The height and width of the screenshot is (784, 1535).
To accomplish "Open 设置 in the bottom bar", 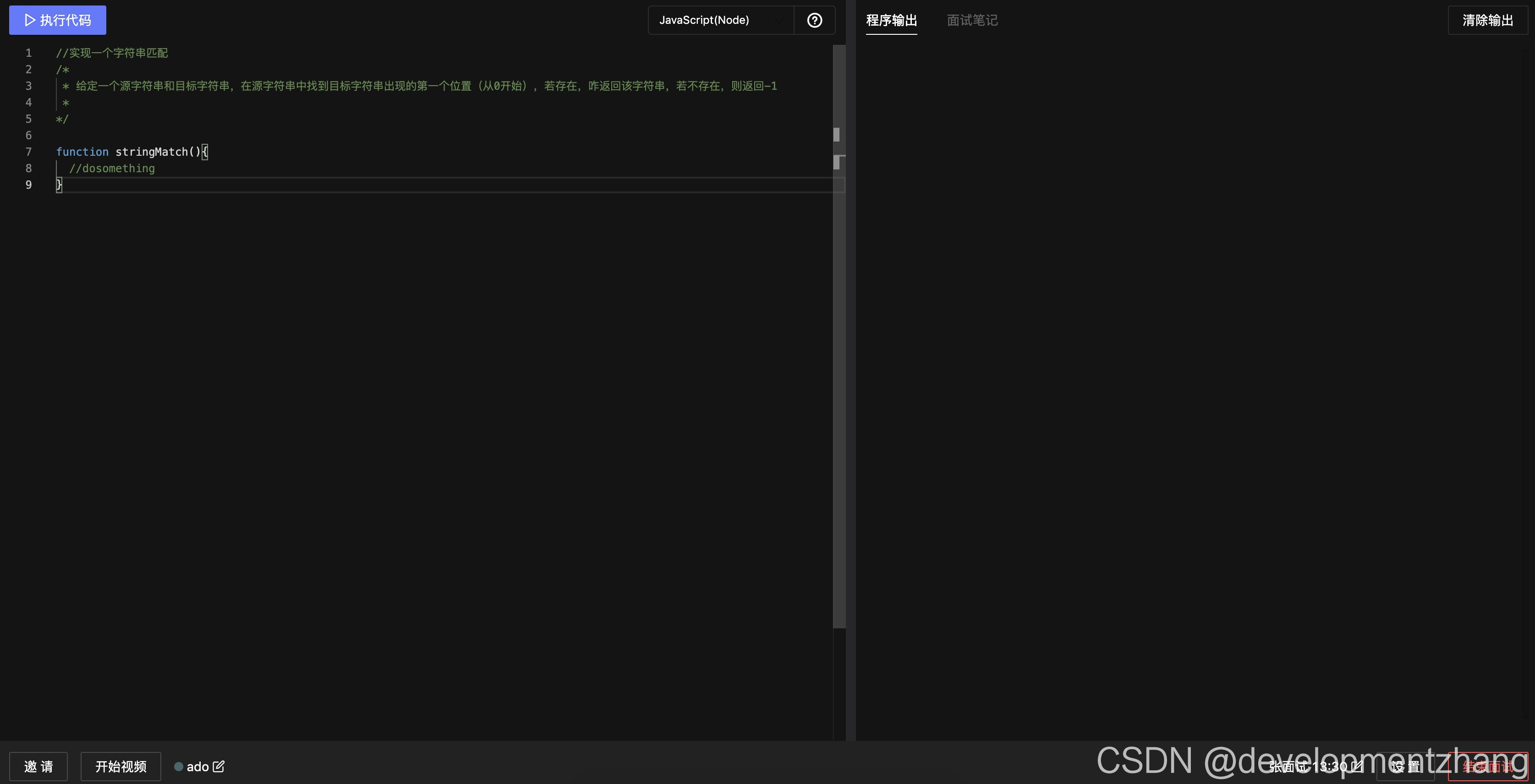I will click(1405, 768).
